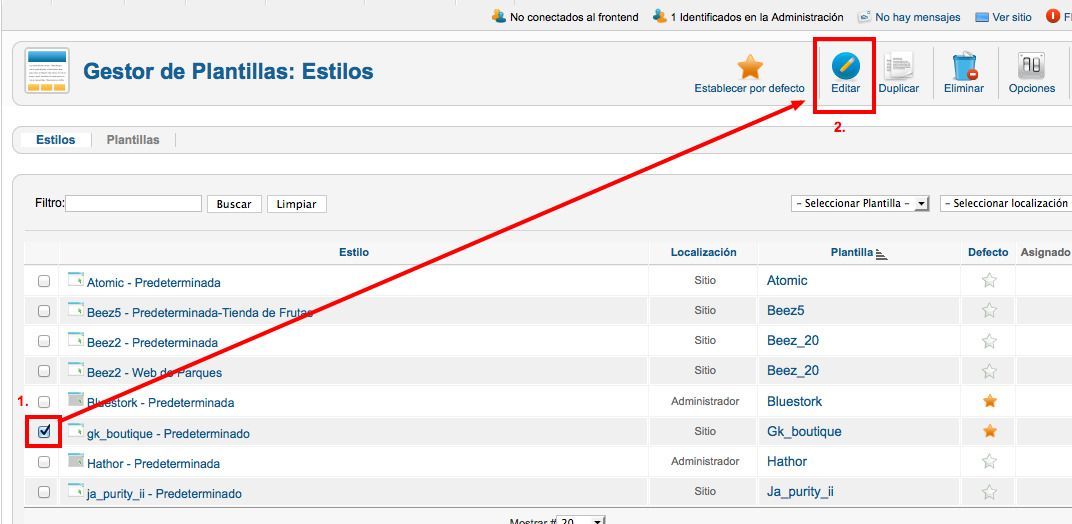Open the Seleccionar Plantilla dropdown
Image resolution: width=1072 pixels, height=524 pixels.
pyautogui.click(x=860, y=203)
